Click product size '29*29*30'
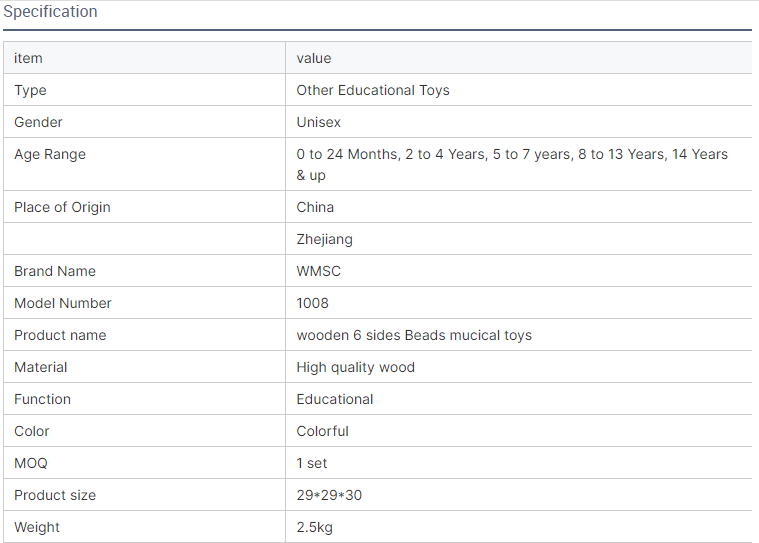 click(330, 495)
